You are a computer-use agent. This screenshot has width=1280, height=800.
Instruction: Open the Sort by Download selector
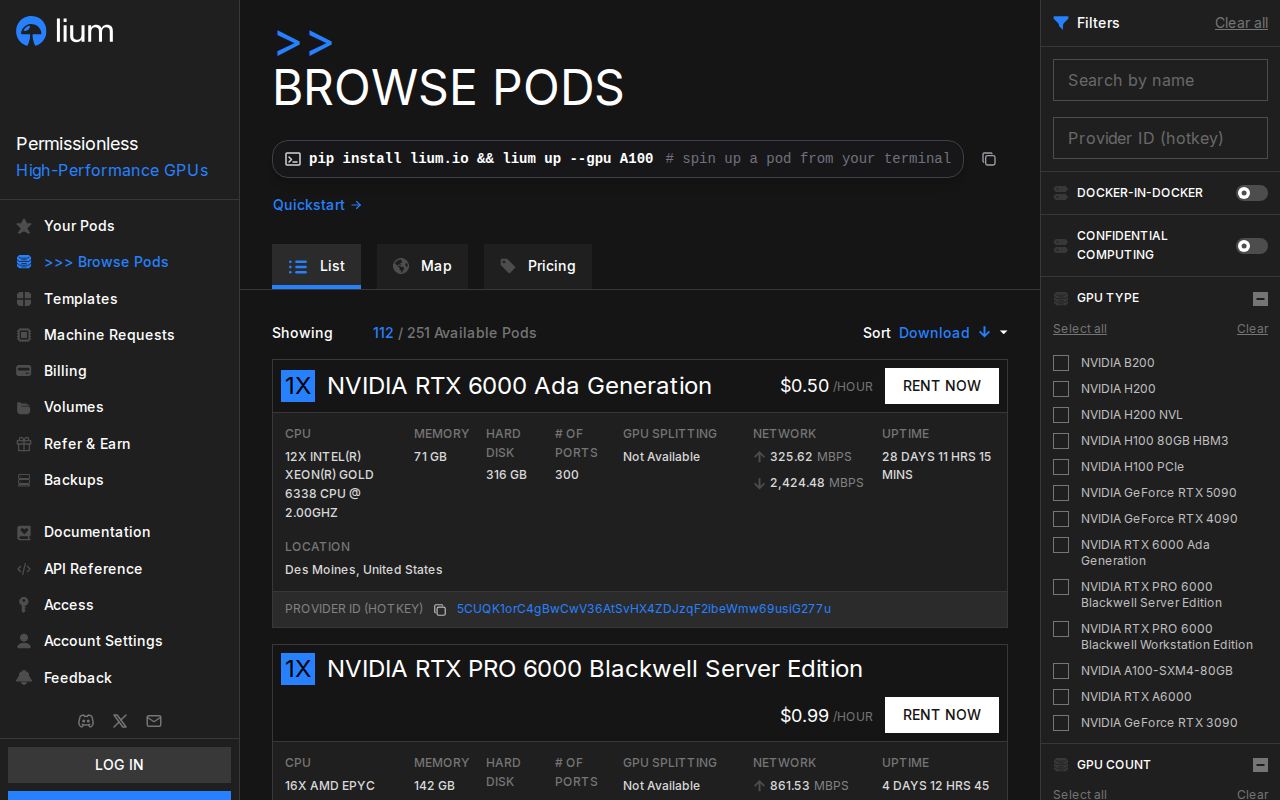point(934,333)
